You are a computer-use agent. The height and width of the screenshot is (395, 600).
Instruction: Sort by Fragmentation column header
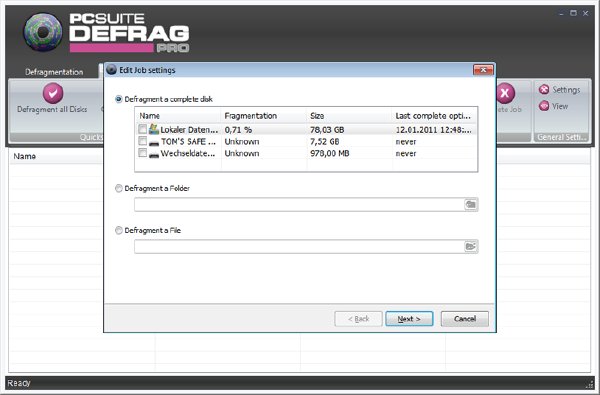point(264,116)
